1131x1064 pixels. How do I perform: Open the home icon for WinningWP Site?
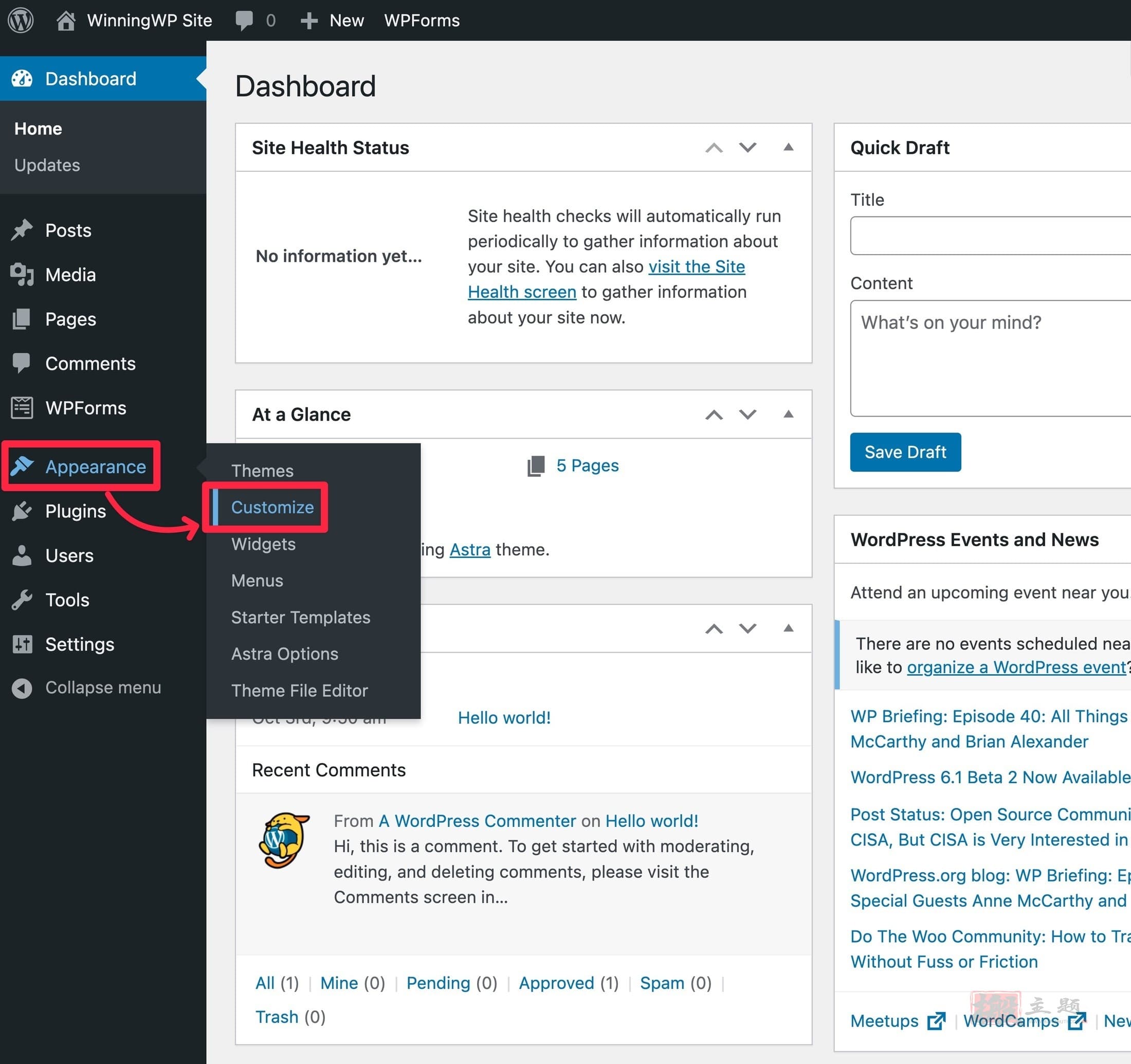(x=66, y=21)
